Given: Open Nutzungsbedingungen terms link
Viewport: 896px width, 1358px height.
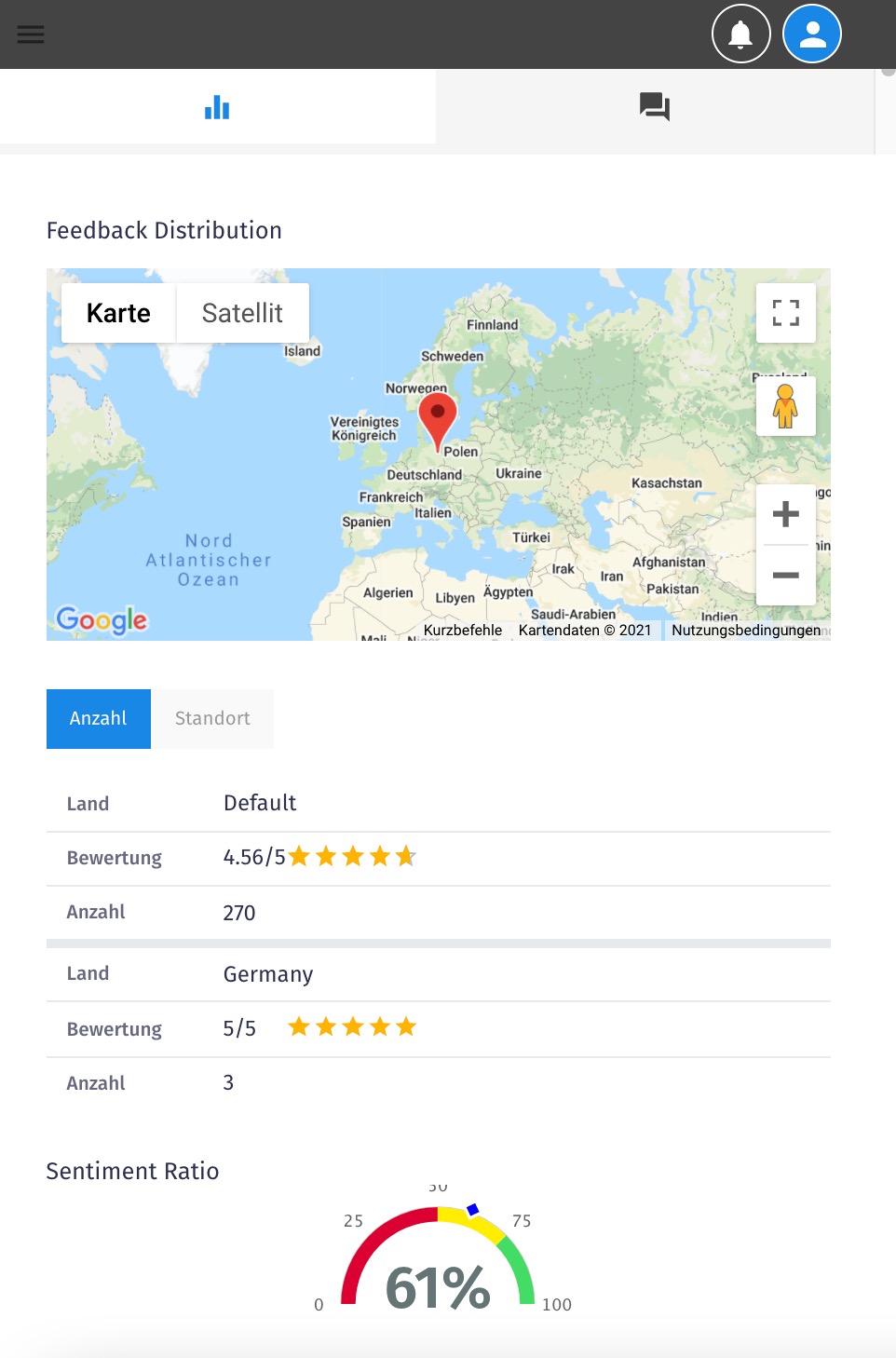Looking at the screenshot, I should point(746,631).
